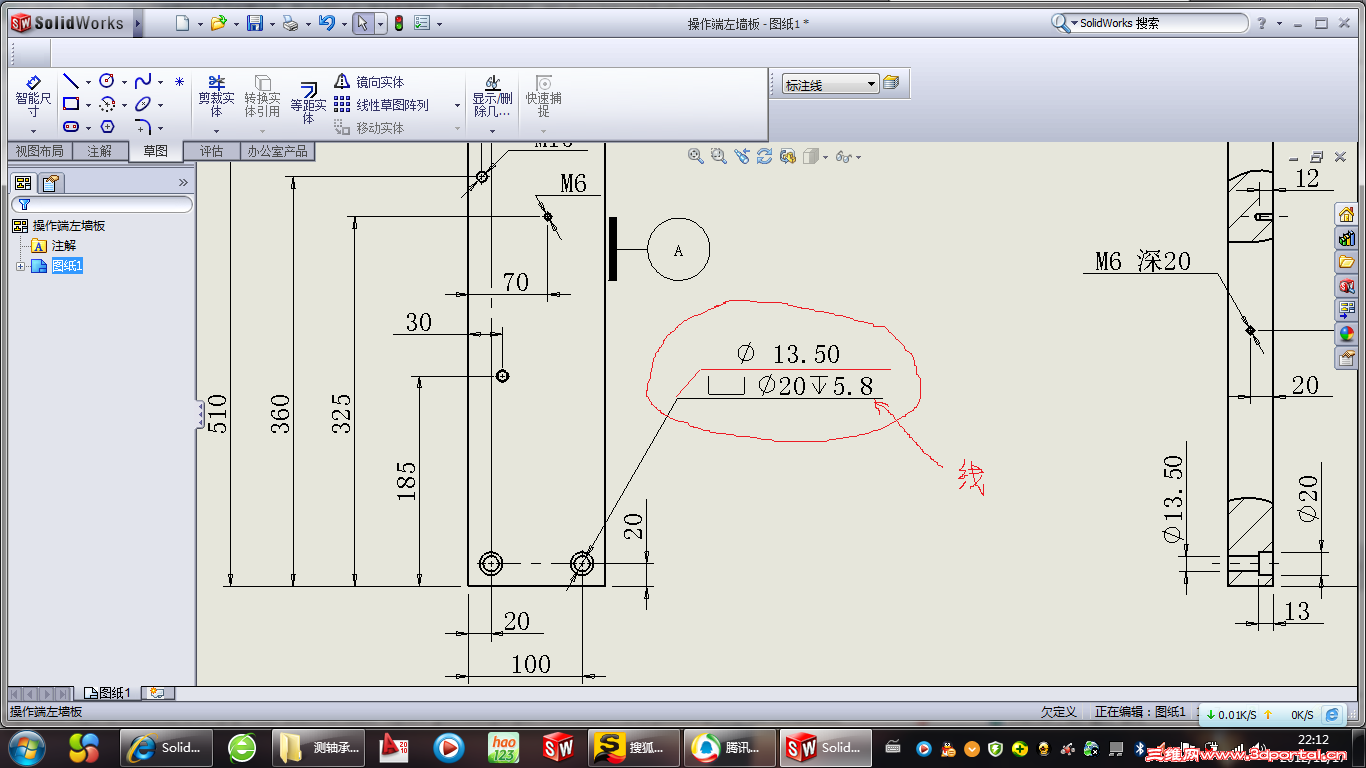Viewport: 1366px width, 768px height.
Task: Open the Appearances color ball task pane icon
Action: click(x=1347, y=334)
